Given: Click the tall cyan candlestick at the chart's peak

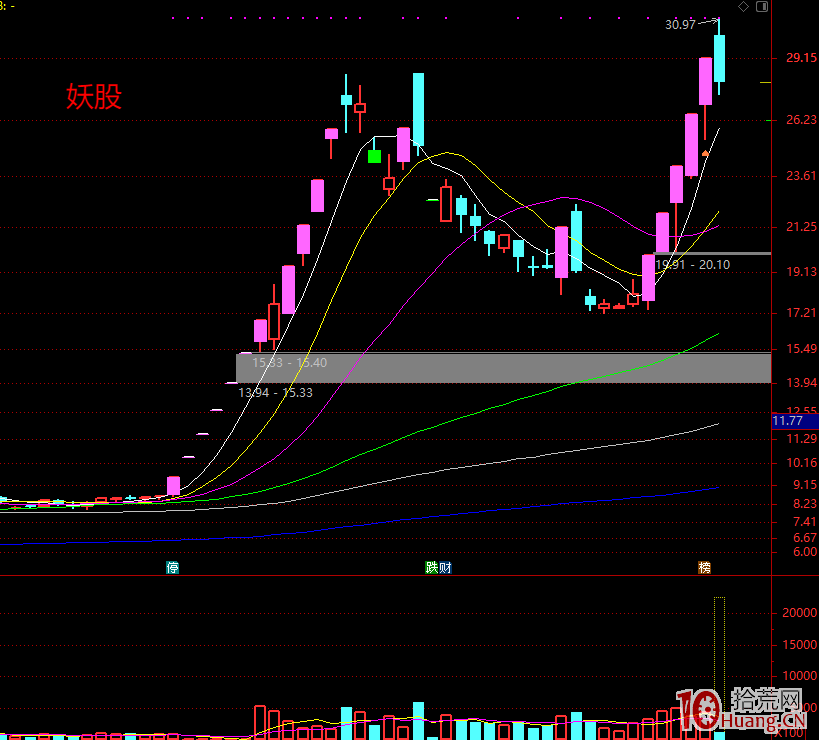Looking at the screenshot, I should (719, 58).
